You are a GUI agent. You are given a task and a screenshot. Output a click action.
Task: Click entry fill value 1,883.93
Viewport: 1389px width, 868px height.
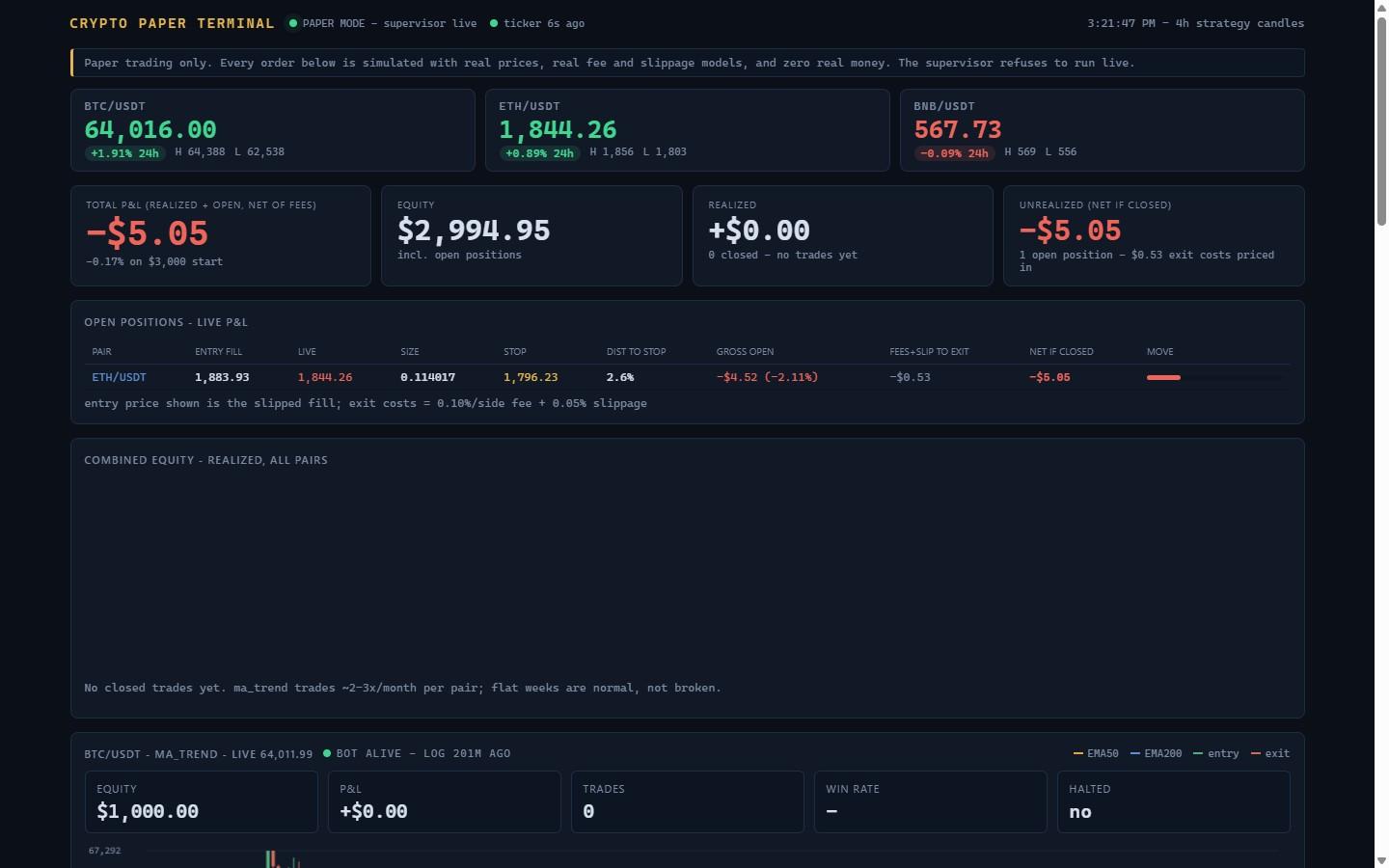coord(222,377)
